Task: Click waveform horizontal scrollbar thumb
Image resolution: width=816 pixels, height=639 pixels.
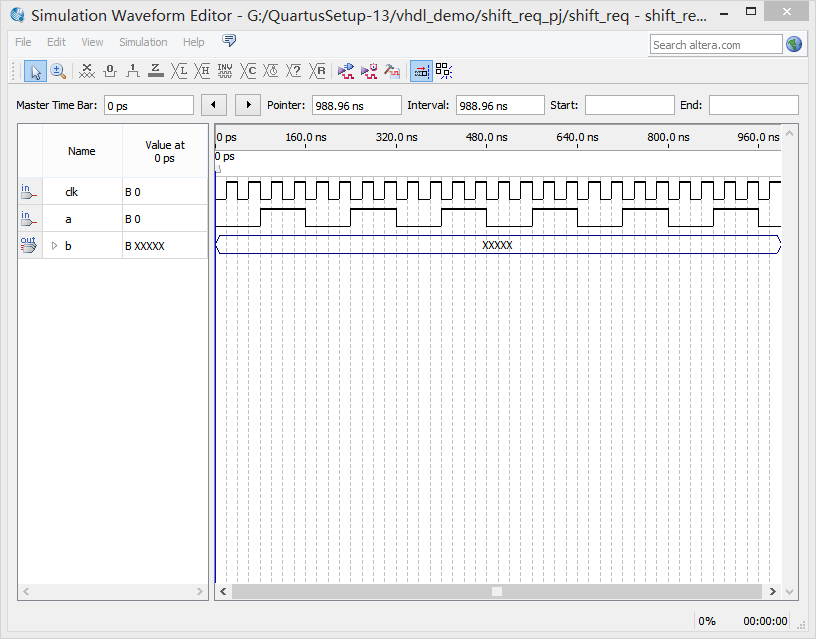Action: [x=497, y=592]
